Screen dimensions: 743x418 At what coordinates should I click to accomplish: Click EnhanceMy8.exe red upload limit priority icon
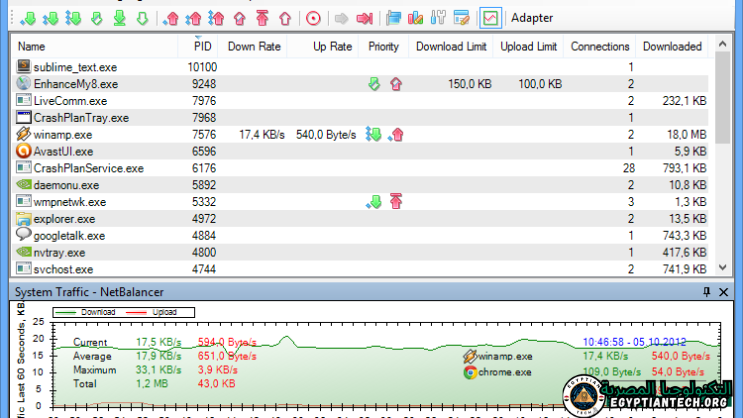coord(396,84)
